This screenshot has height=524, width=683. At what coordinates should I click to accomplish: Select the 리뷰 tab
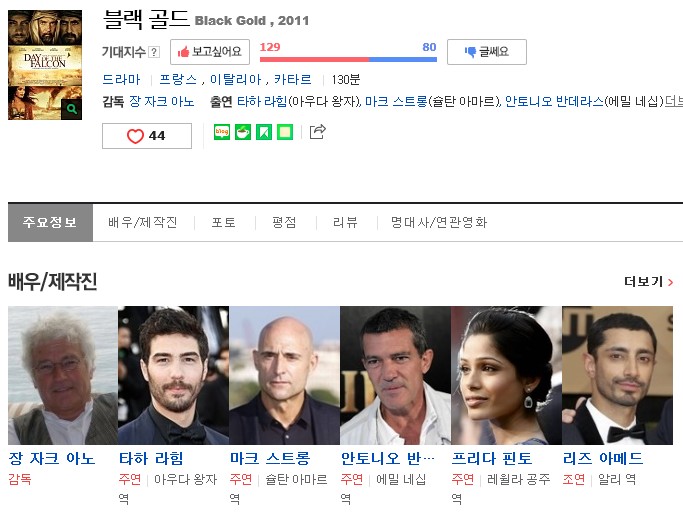(345, 223)
